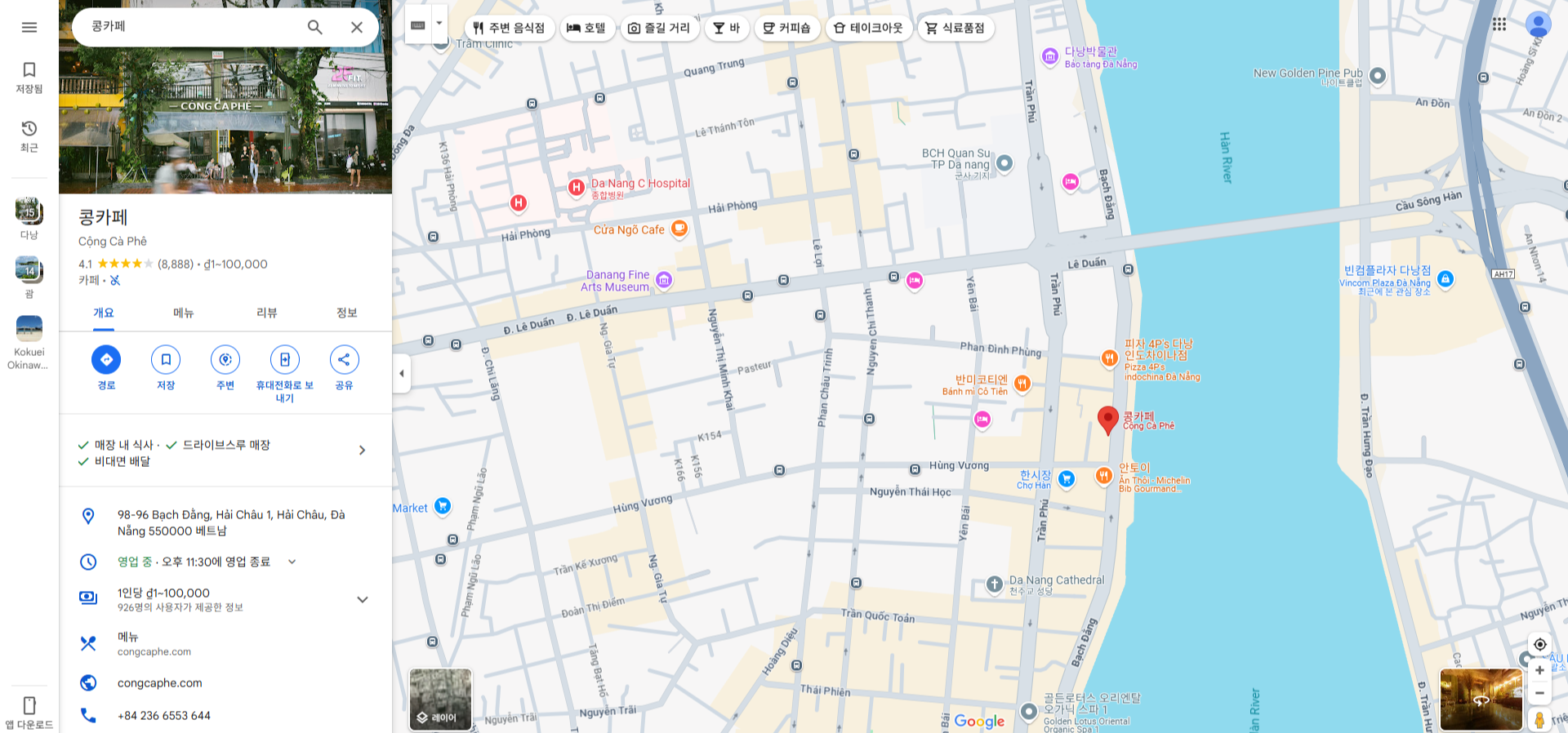The height and width of the screenshot is (733, 1568).
Task: Click the 한시장 Chợ Hàn marker
Action: click(x=1067, y=479)
